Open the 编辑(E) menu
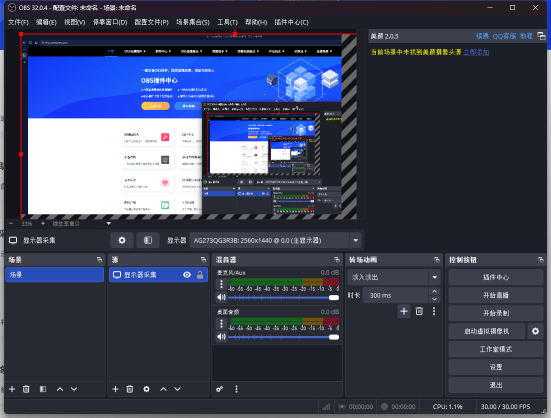 46,22
